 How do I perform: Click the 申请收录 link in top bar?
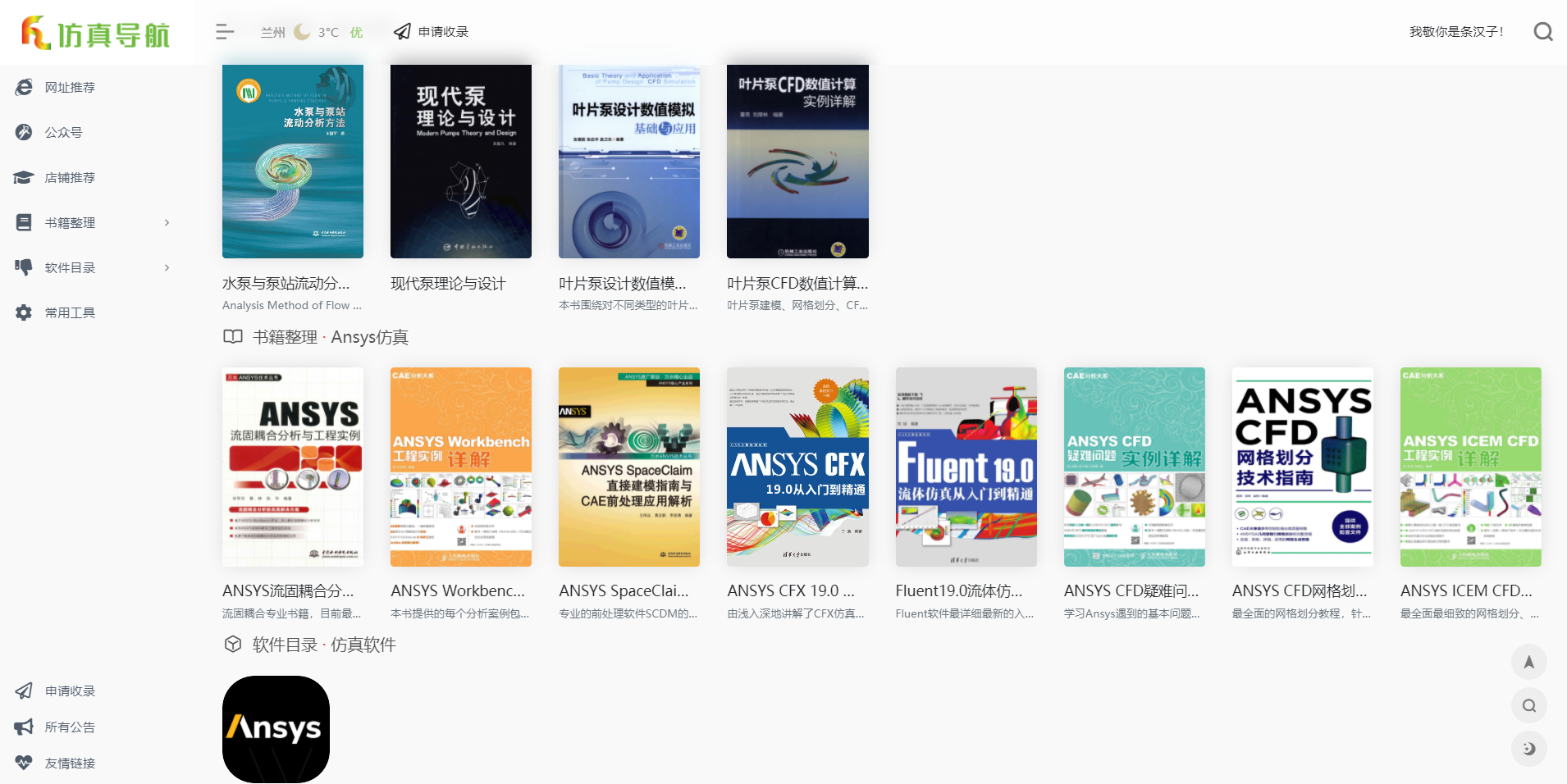[x=443, y=32]
